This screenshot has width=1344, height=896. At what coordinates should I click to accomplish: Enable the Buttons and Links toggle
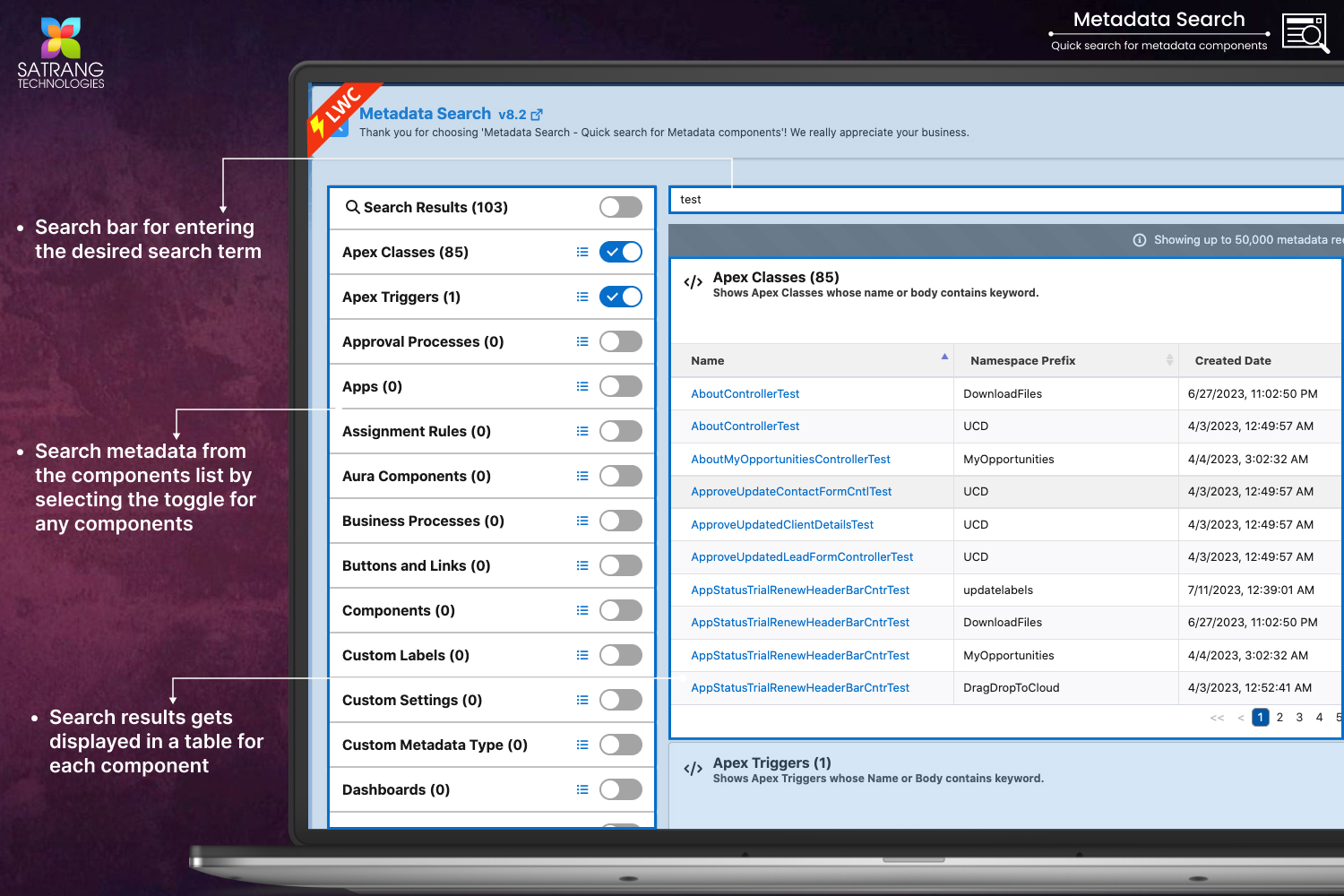point(621,565)
